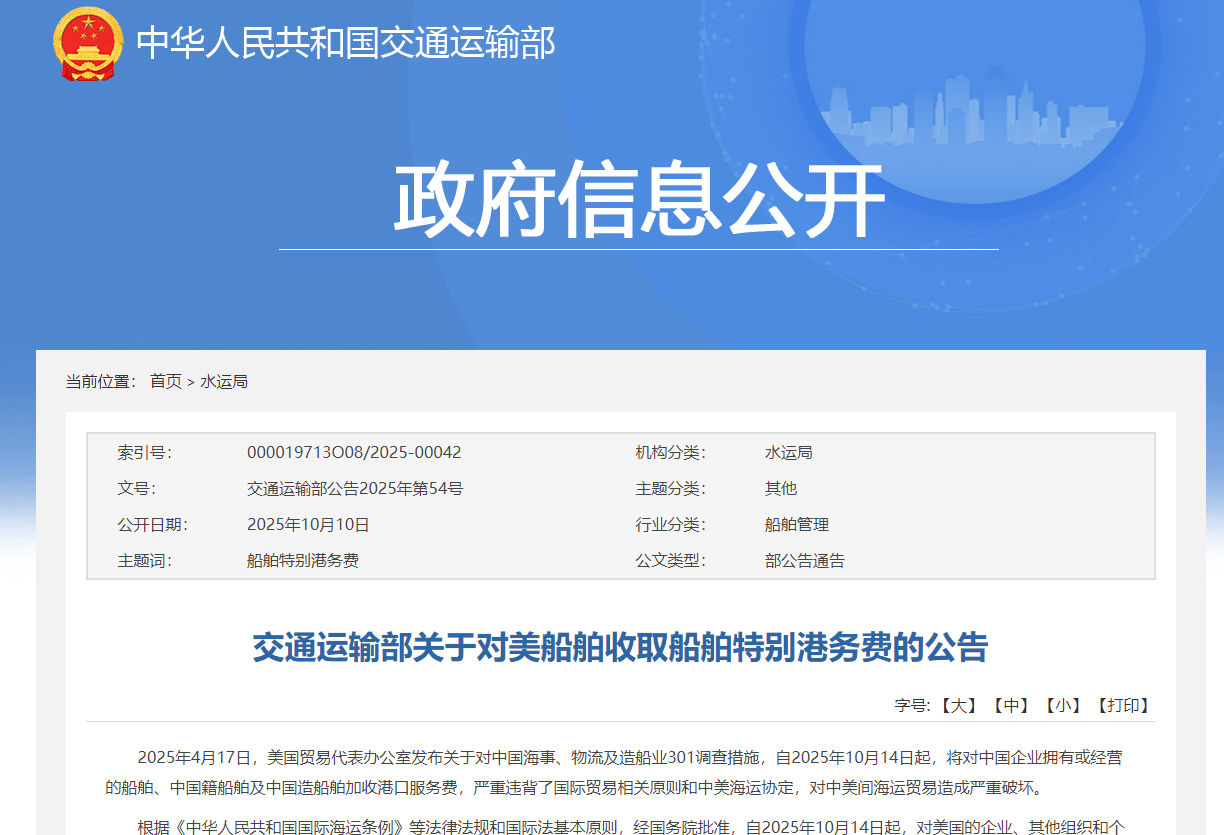Screen dimensions: 1224x835
Task: Click the 政府信息公开 banner heading
Action: (x=638, y=201)
